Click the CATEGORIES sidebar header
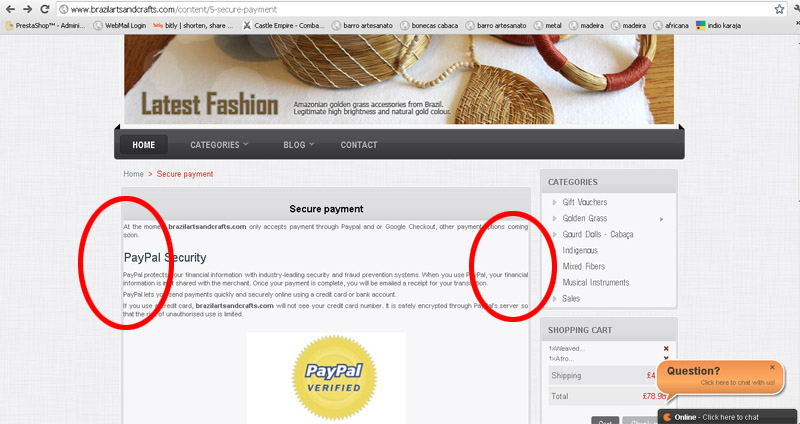800x424 pixels. coord(609,182)
